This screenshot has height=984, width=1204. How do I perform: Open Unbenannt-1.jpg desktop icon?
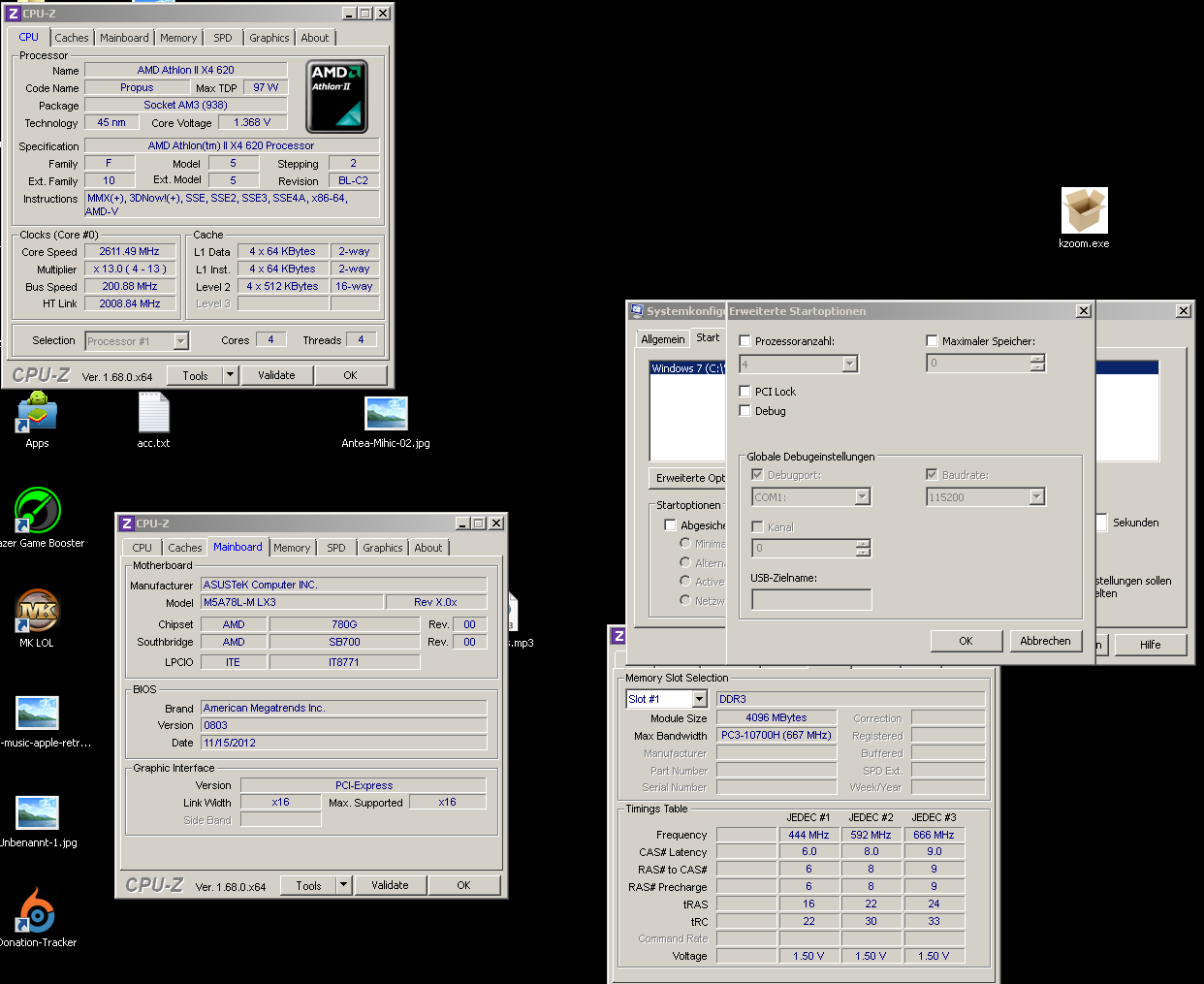click(x=38, y=812)
